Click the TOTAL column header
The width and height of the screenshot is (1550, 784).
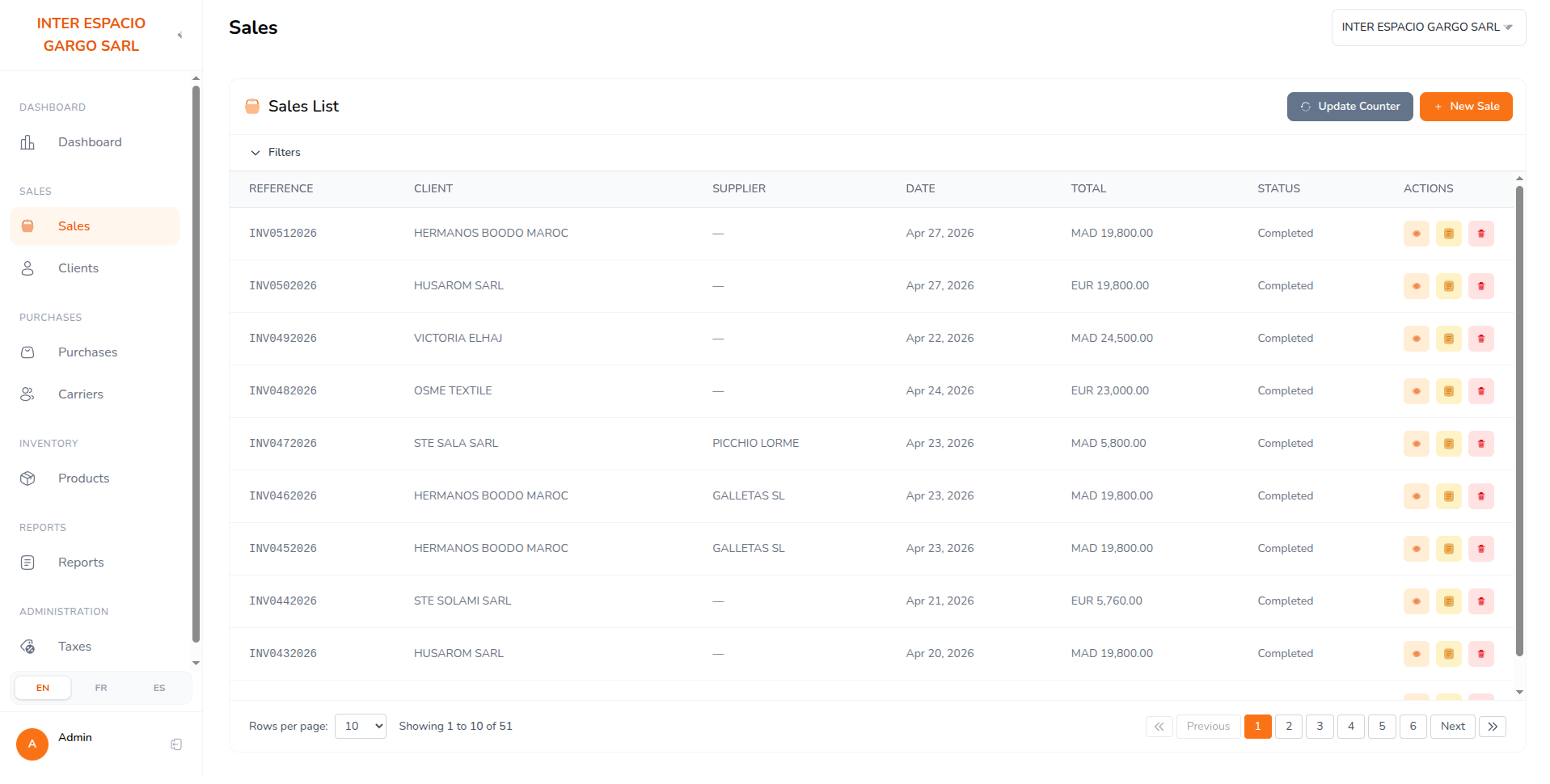(x=1088, y=188)
